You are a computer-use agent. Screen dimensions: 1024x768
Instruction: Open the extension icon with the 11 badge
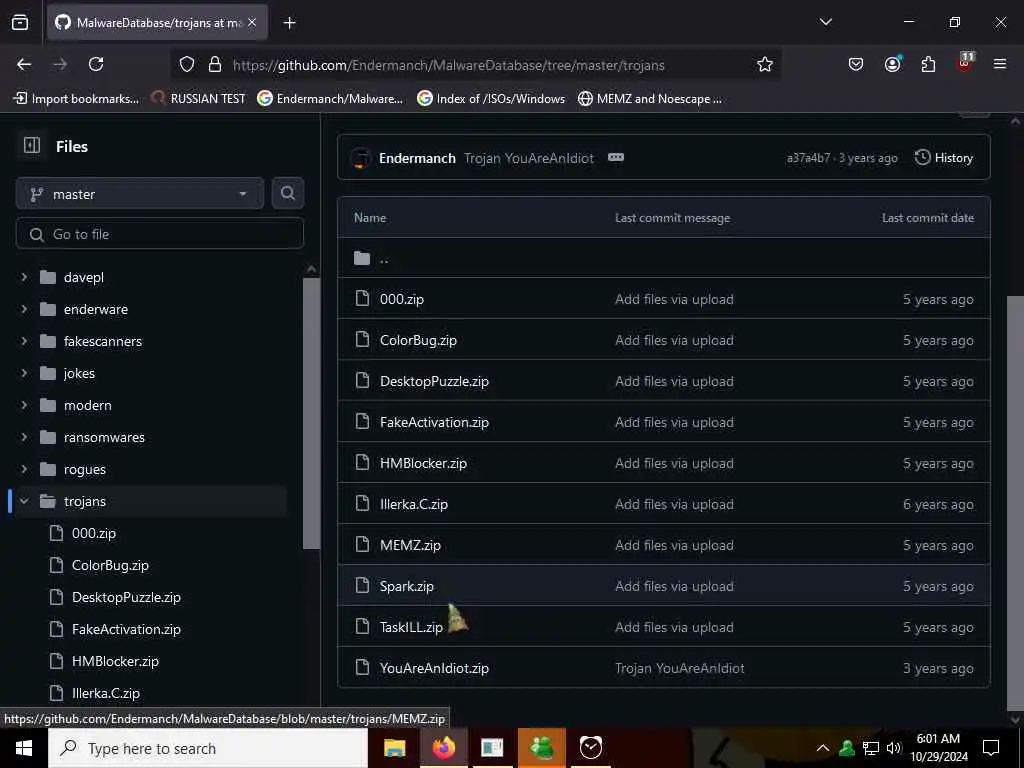(965, 63)
